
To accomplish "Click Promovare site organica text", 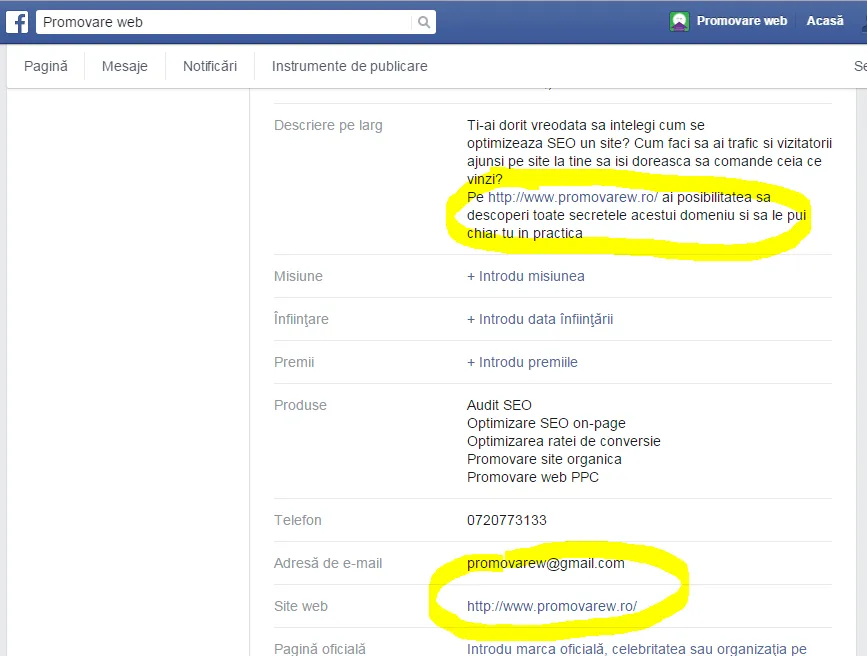I will tap(544, 459).
